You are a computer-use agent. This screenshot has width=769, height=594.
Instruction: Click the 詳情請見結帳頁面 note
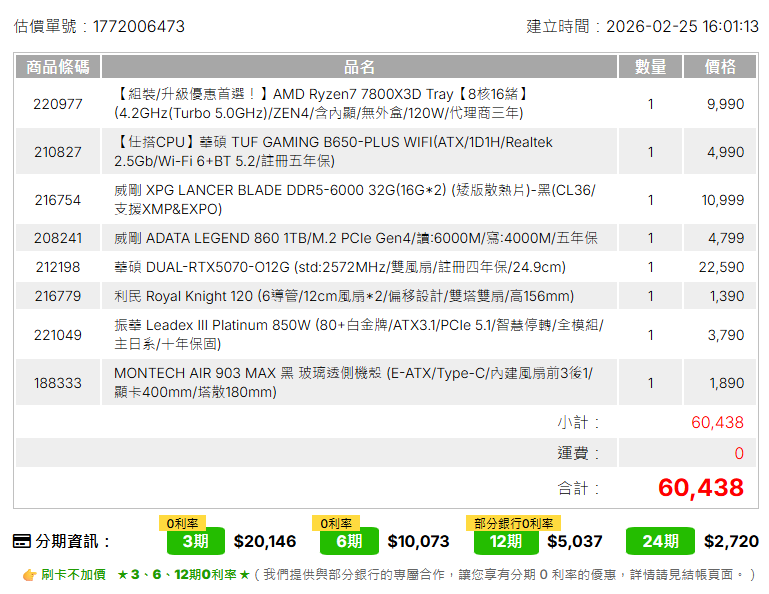681,574
